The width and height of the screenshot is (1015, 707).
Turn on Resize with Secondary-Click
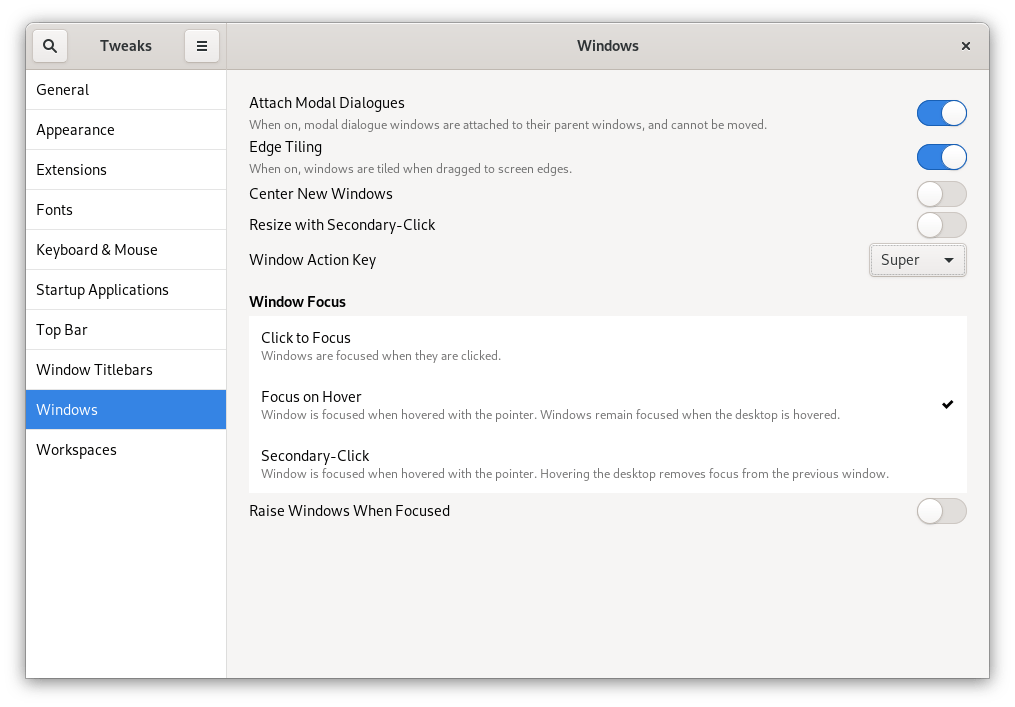tap(941, 225)
